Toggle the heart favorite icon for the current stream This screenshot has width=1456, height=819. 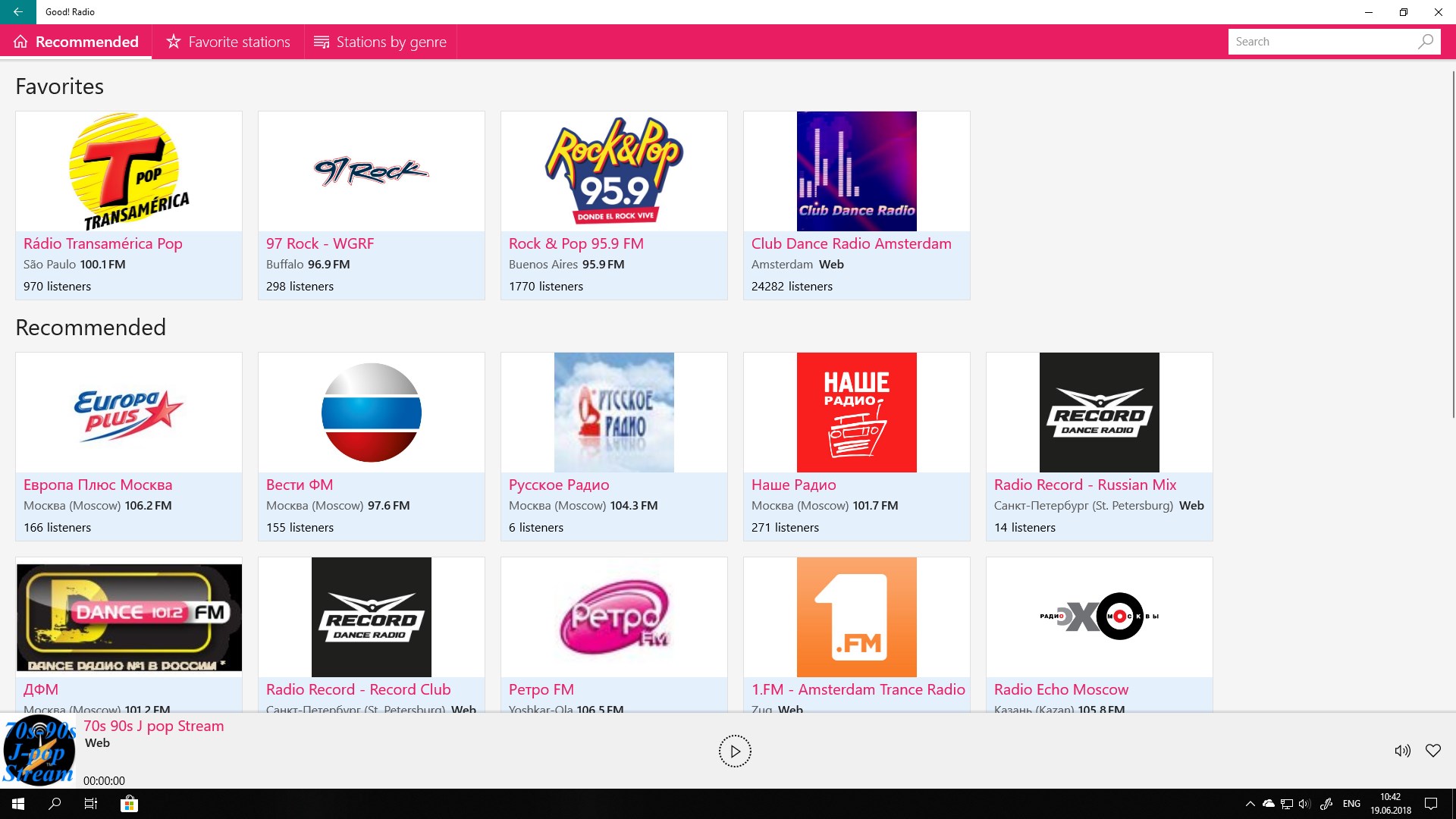point(1432,751)
